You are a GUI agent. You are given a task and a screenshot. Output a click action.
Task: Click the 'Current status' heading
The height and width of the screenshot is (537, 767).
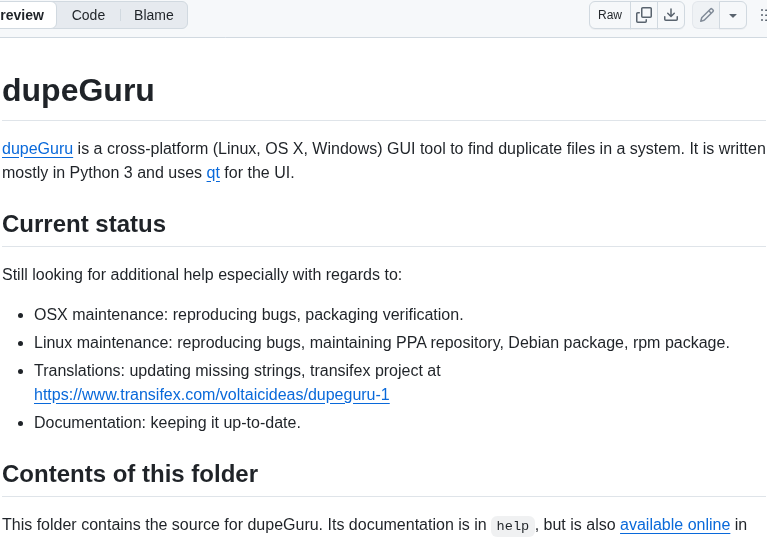point(84,224)
